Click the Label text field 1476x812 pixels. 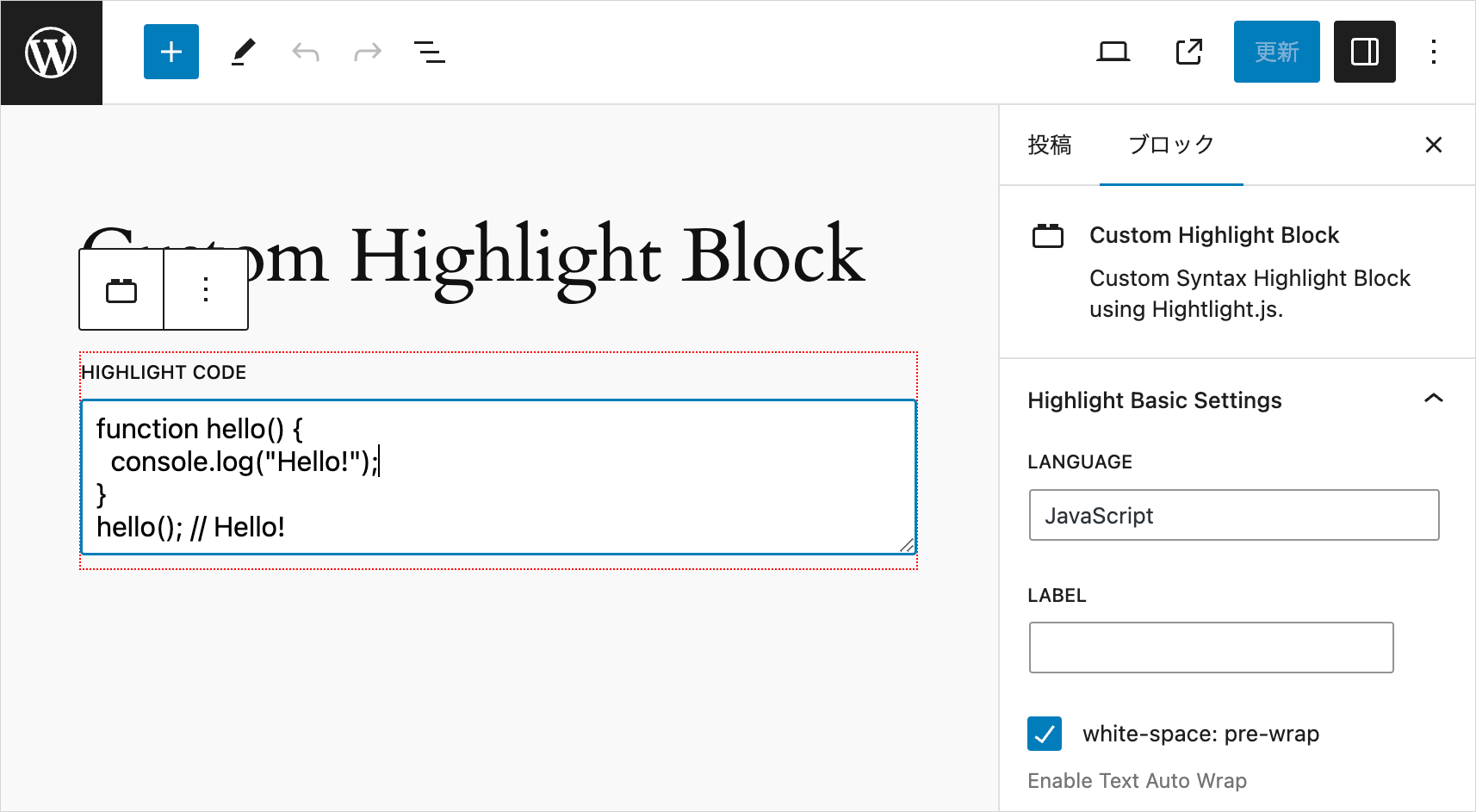(x=1211, y=648)
